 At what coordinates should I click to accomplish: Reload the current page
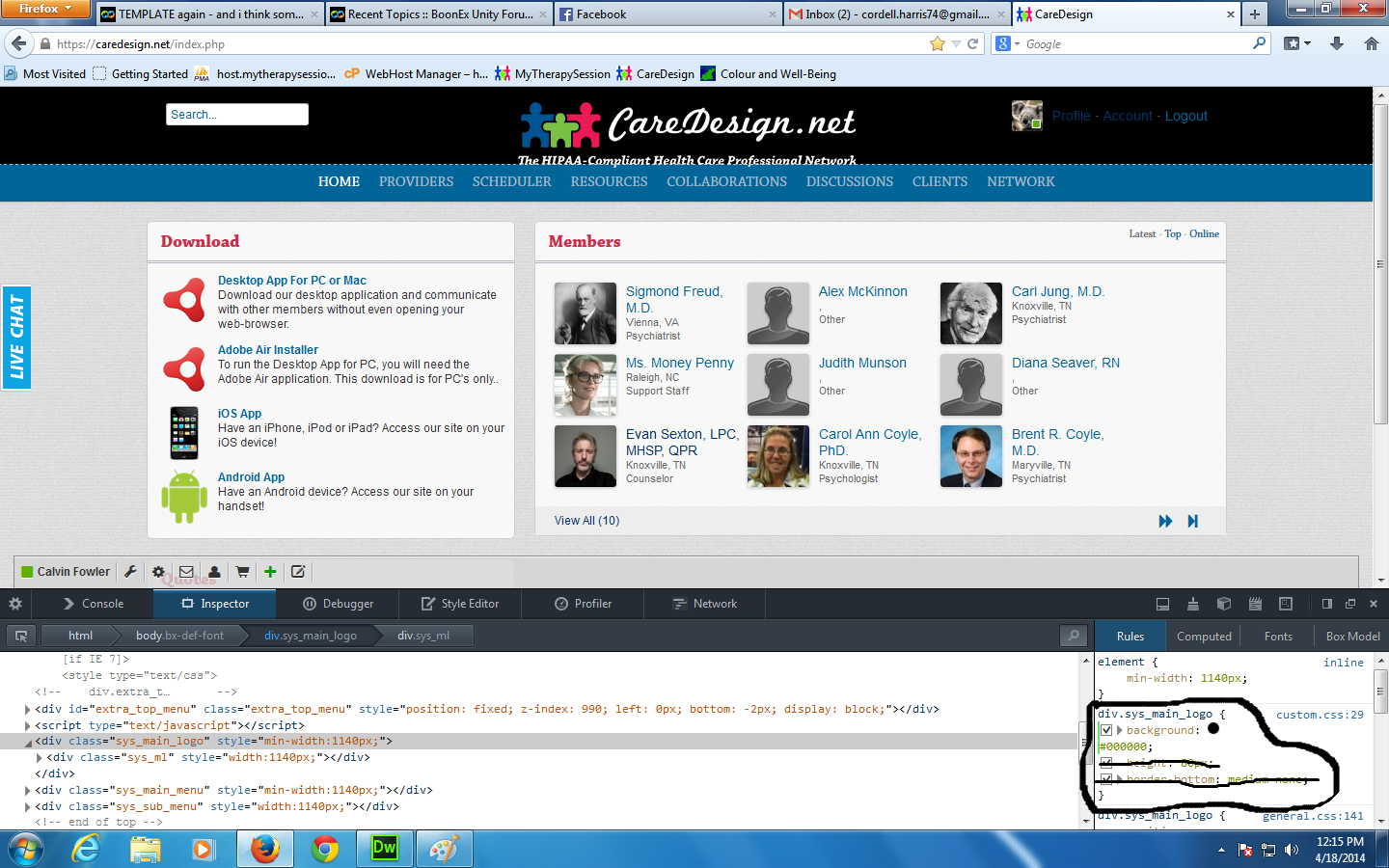[x=973, y=43]
